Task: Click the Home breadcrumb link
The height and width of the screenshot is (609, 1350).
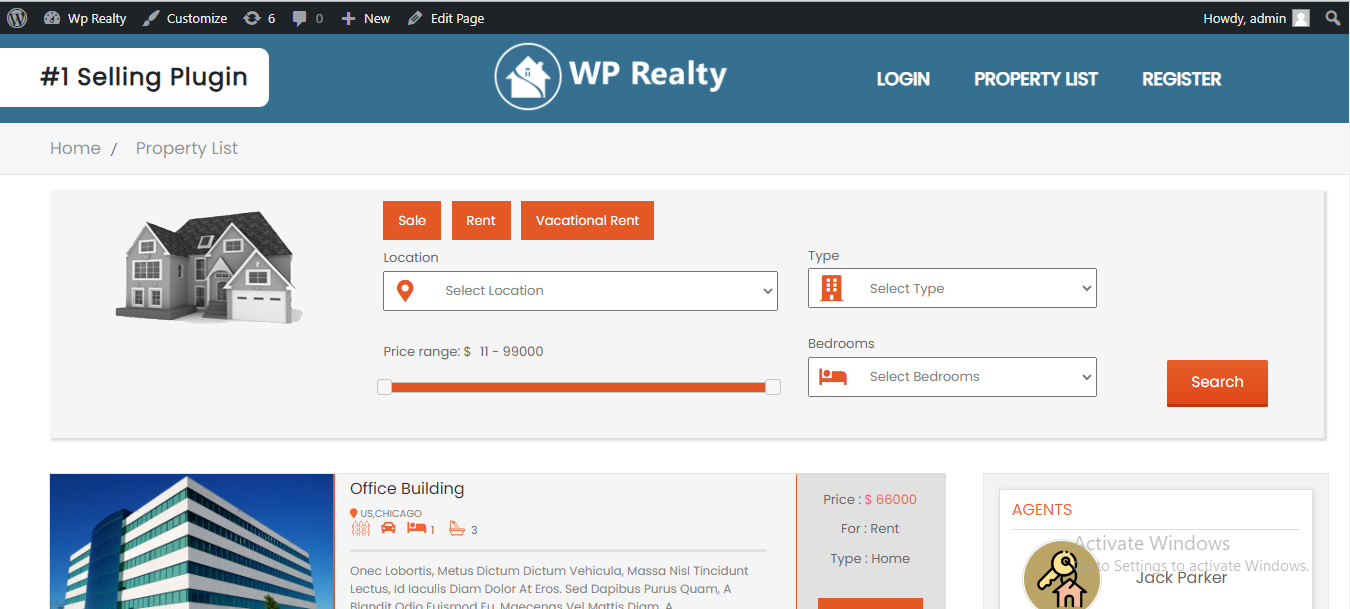Action: click(75, 148)
